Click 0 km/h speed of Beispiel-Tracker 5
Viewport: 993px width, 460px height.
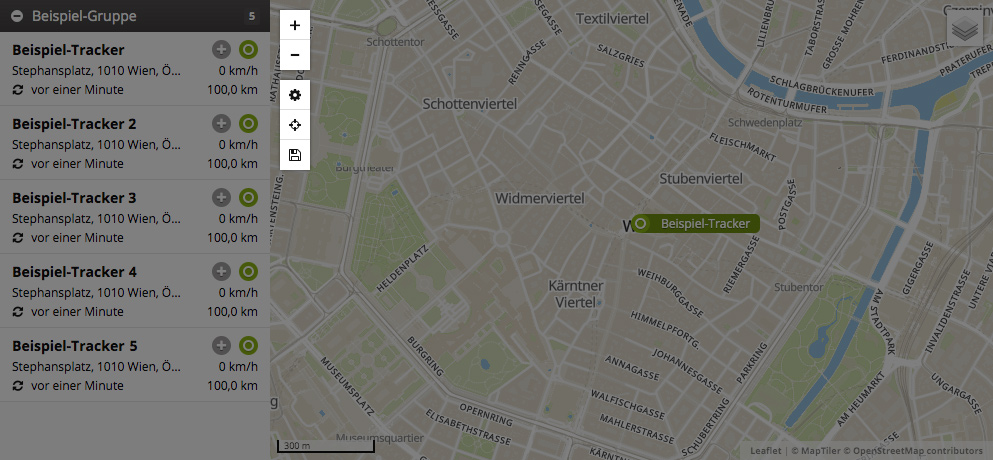point(238,366)
